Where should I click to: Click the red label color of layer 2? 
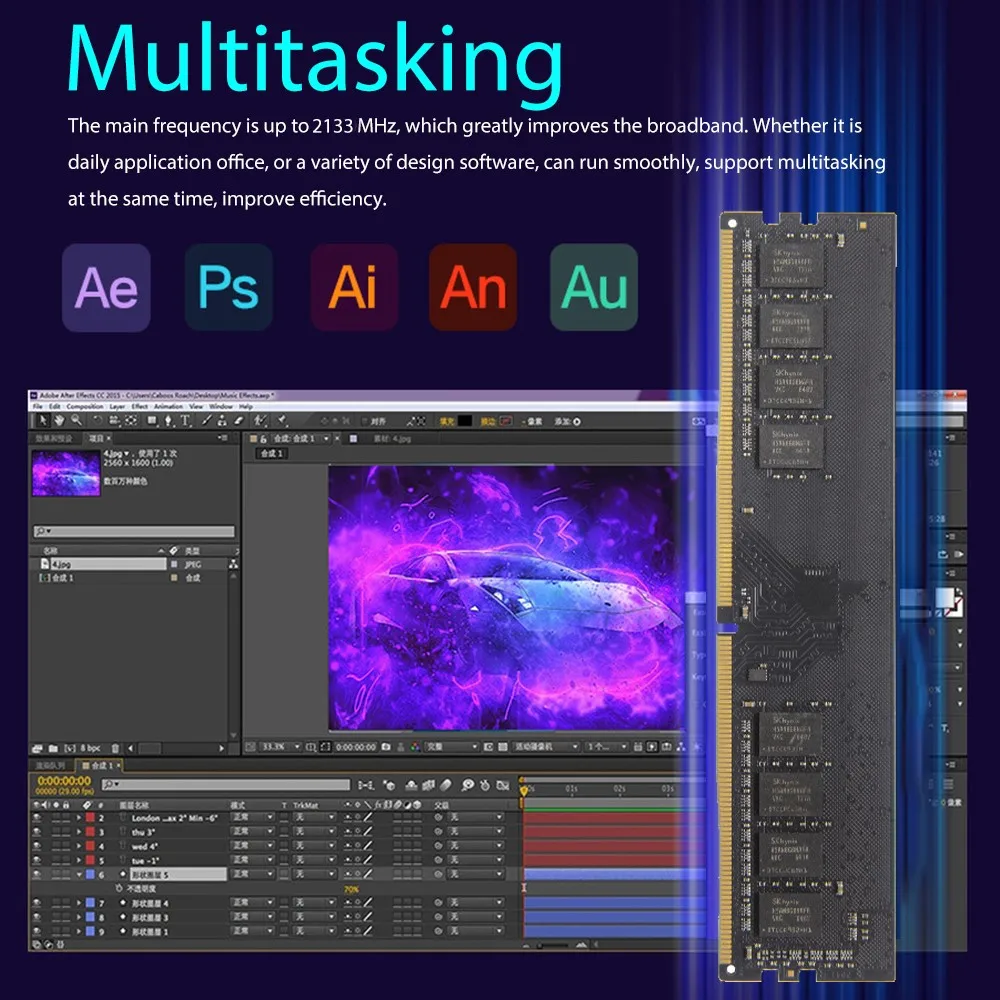pyautogui.click(x=91, y=818)
